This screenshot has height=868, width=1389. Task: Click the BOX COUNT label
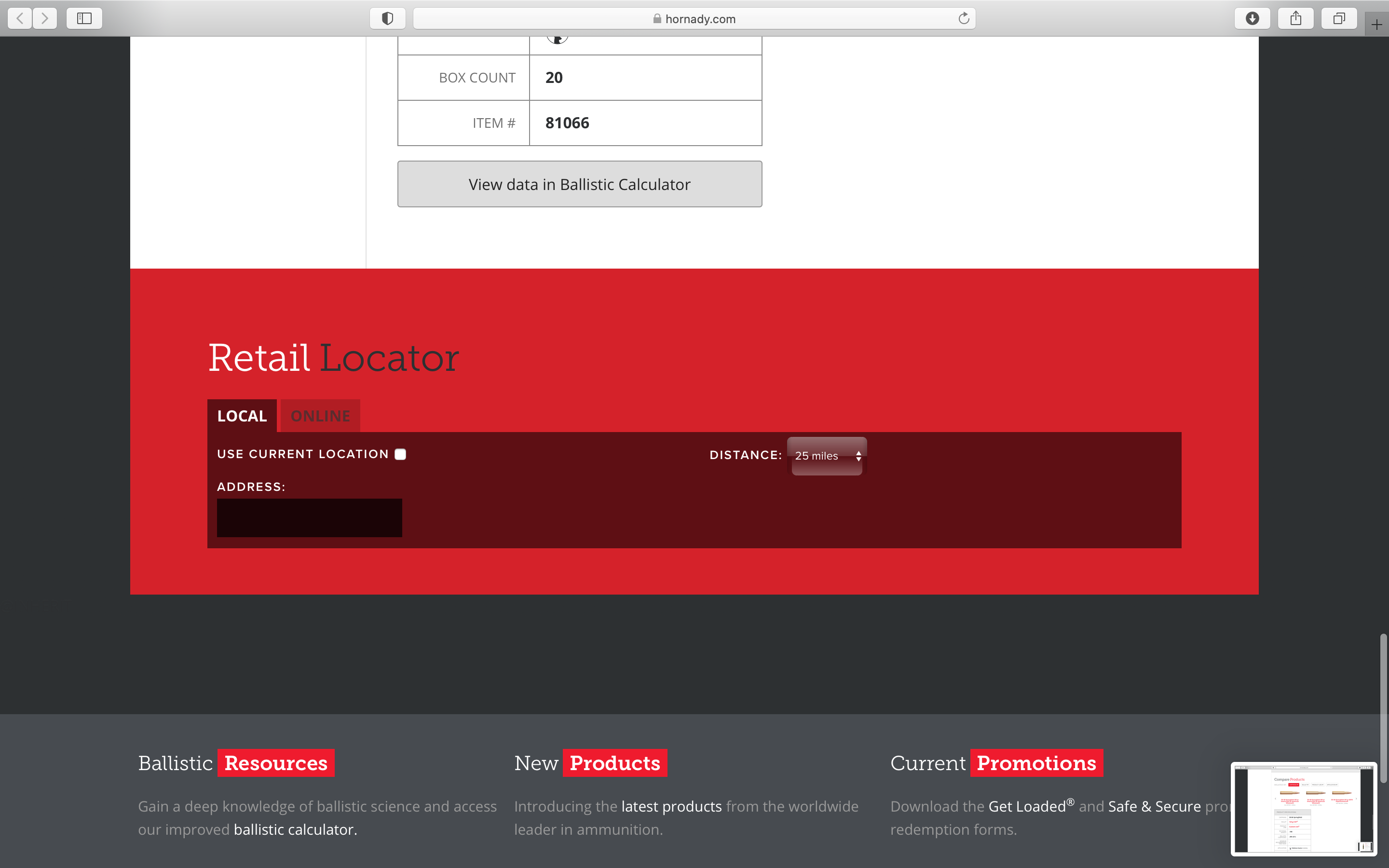477,78
